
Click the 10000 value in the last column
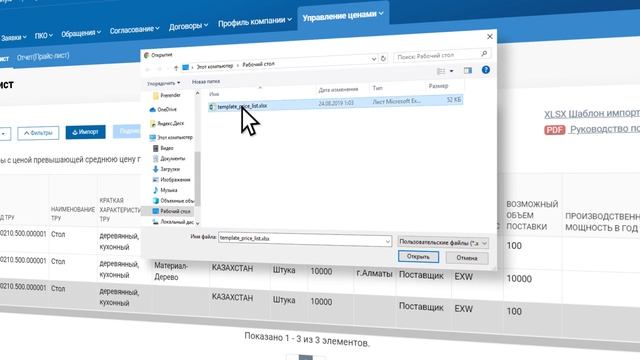coord(519,279)
